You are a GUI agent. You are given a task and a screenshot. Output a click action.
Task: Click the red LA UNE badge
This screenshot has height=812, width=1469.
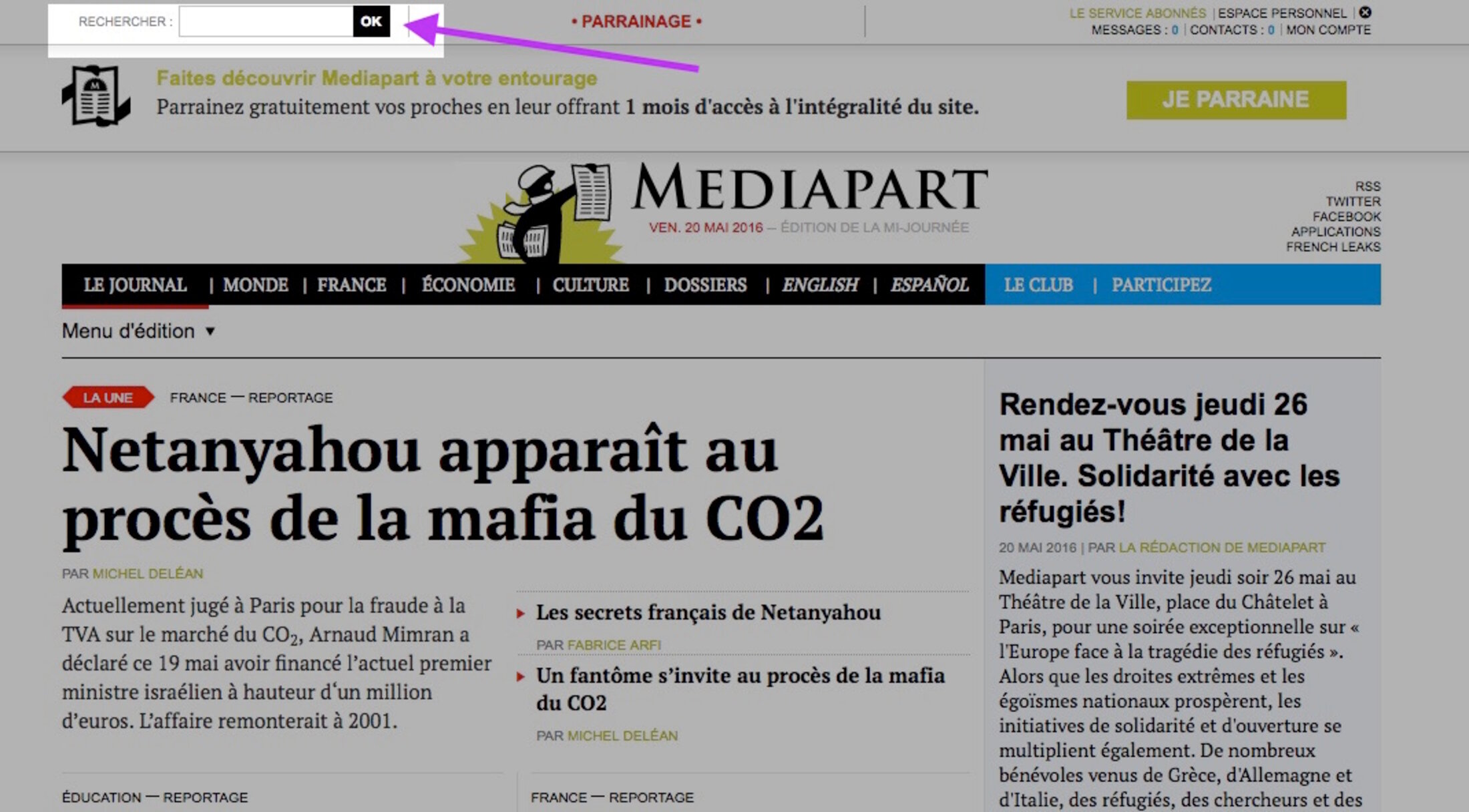[108, 398]
